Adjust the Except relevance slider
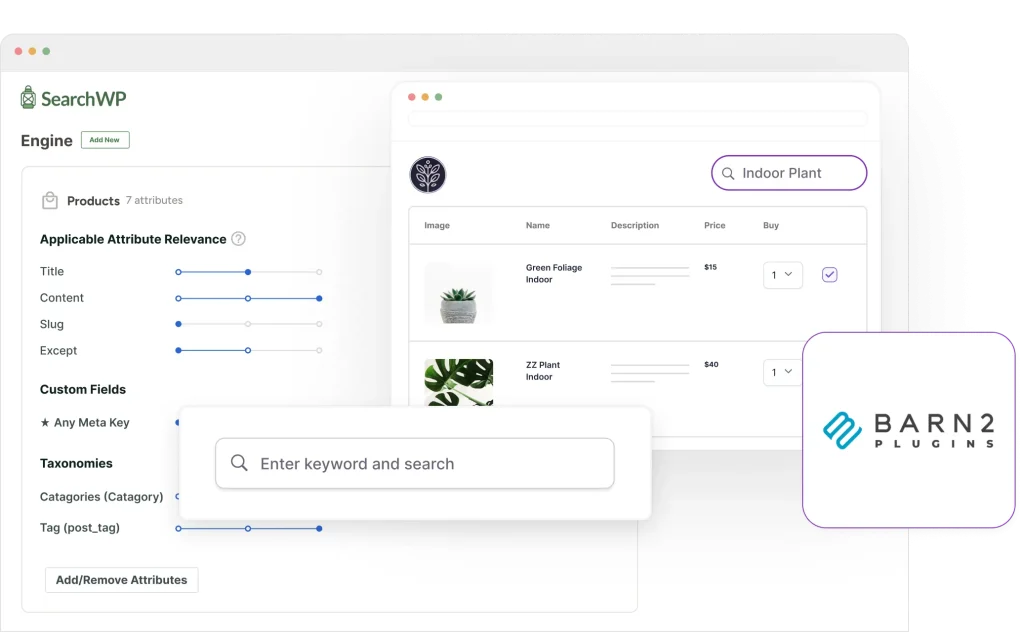The image size is (1024, 632). click(248, 351)
